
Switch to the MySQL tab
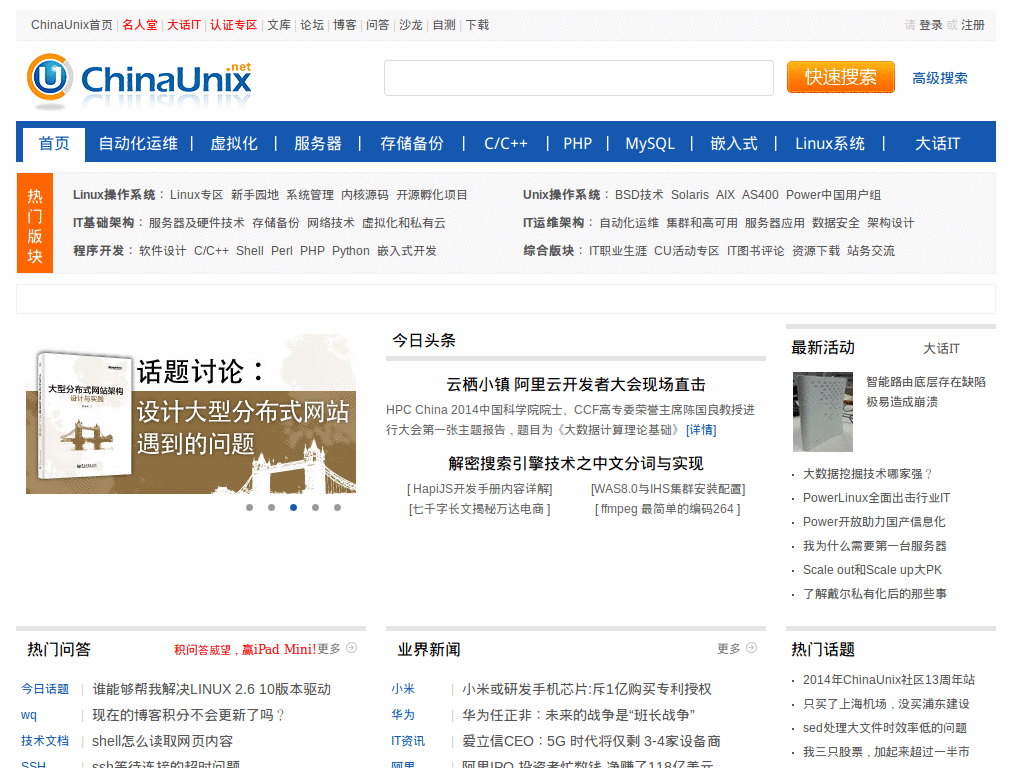(x=650, y=144)
